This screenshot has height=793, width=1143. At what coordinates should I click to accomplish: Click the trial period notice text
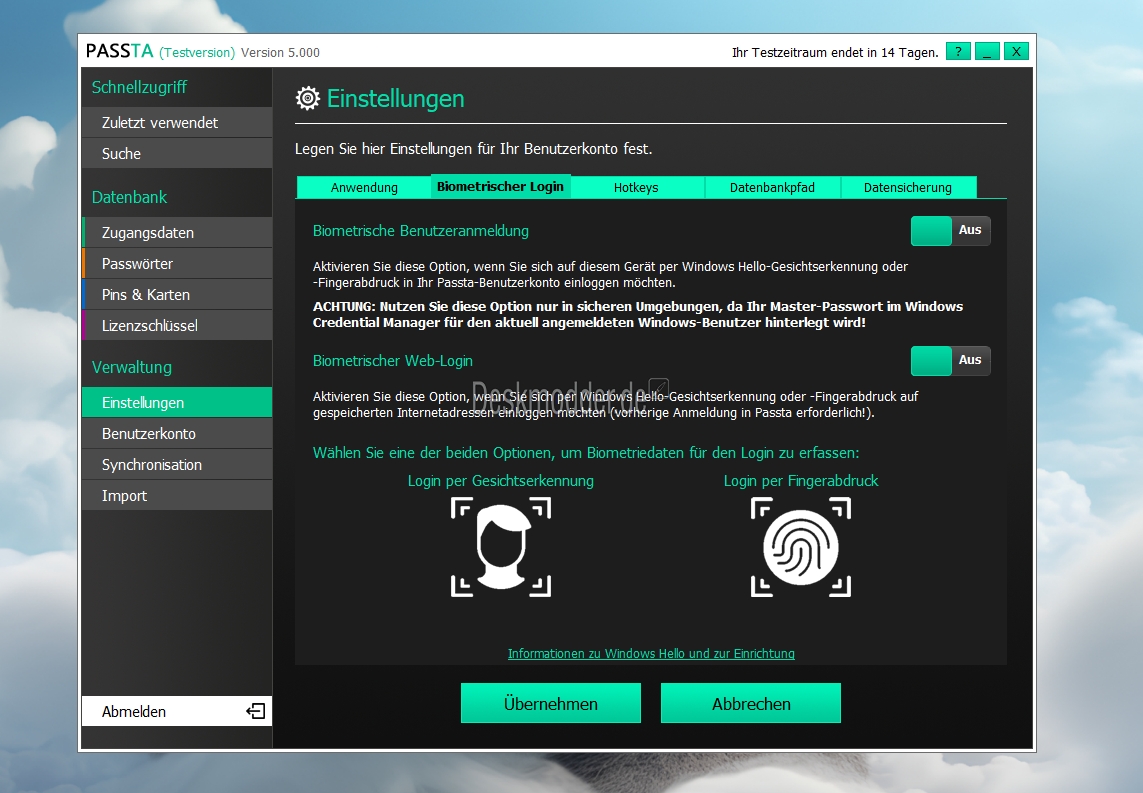[x=835, y=52]
